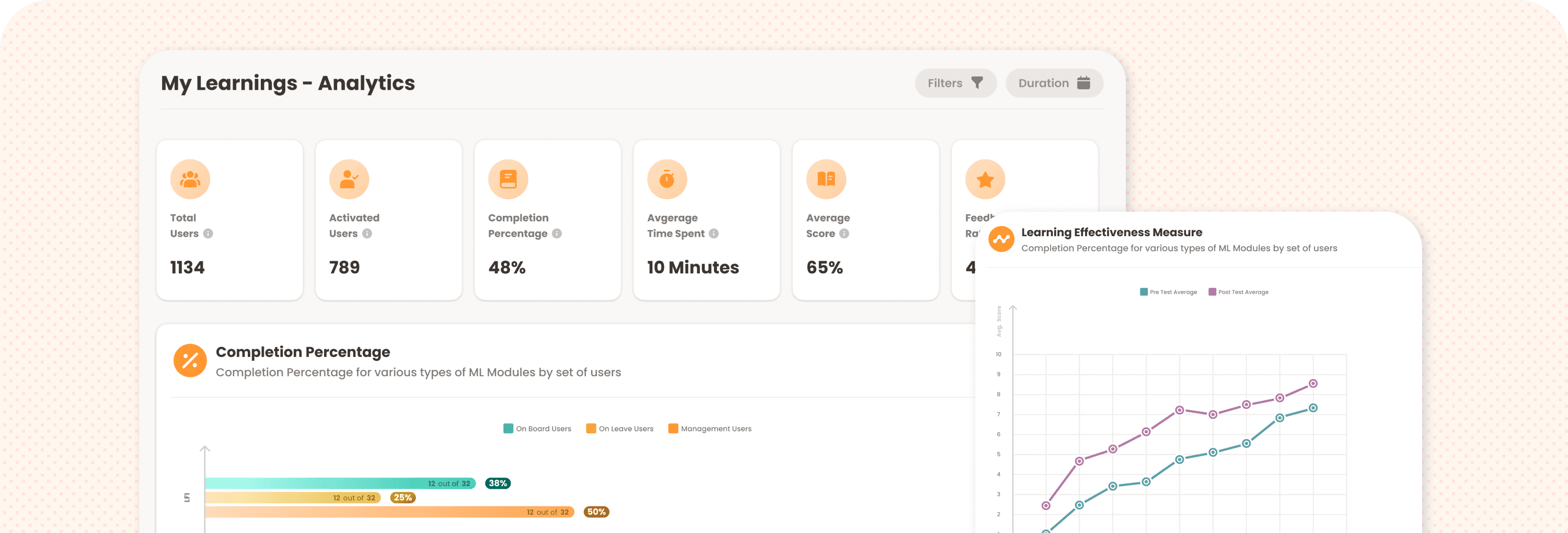
Task: Click the 48% completion value
Action: (507, 268)
